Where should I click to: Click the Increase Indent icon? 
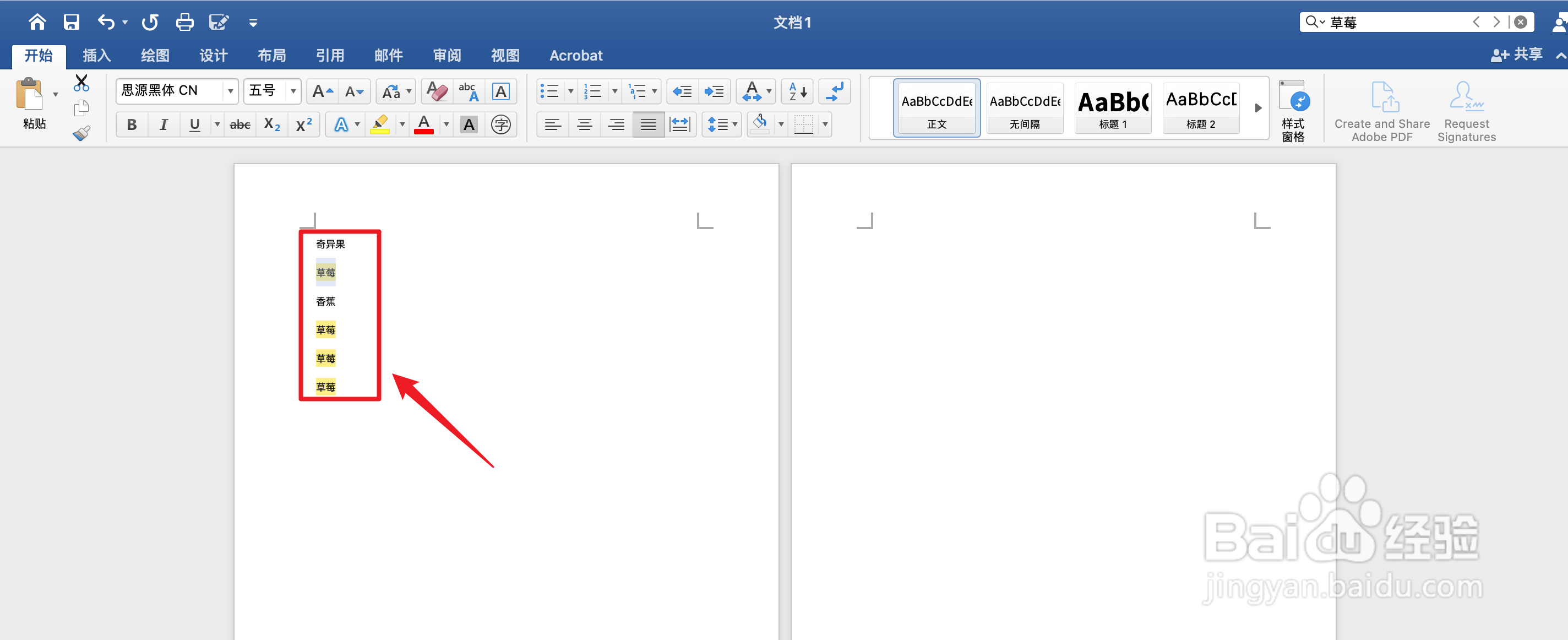pos(714,91)
